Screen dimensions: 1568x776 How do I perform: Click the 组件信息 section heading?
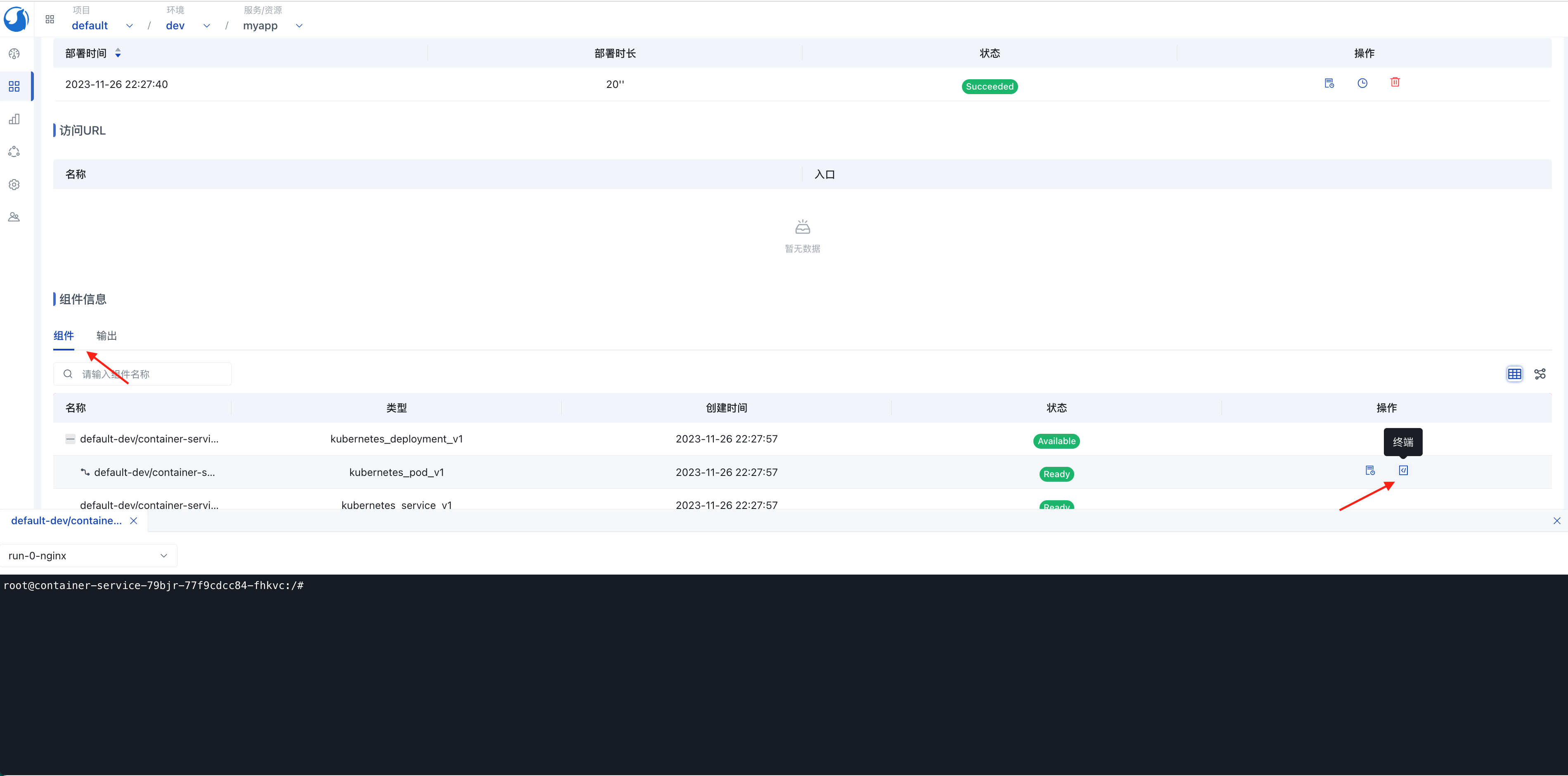click(83, 299)
